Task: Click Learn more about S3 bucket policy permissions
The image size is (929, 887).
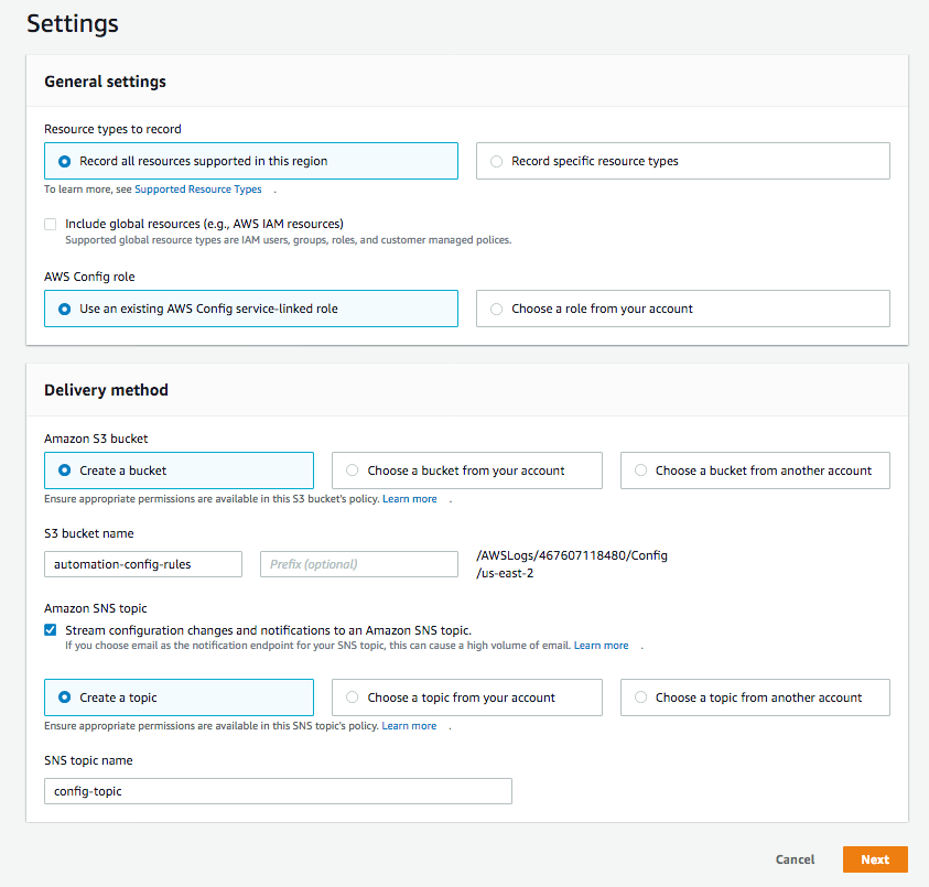Action: click(415, 499)
